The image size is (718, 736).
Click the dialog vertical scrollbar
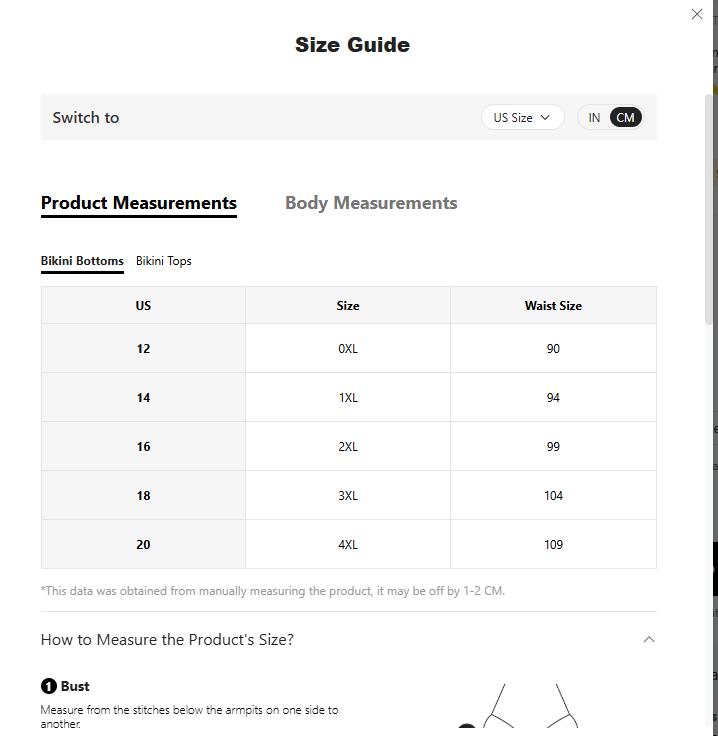(710, 210)
